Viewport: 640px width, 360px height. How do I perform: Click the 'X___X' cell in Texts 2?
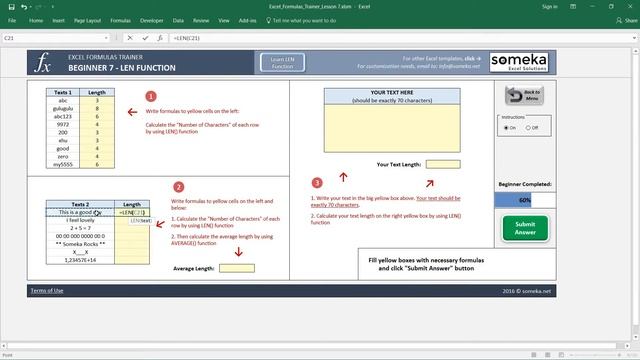(80, 252)
